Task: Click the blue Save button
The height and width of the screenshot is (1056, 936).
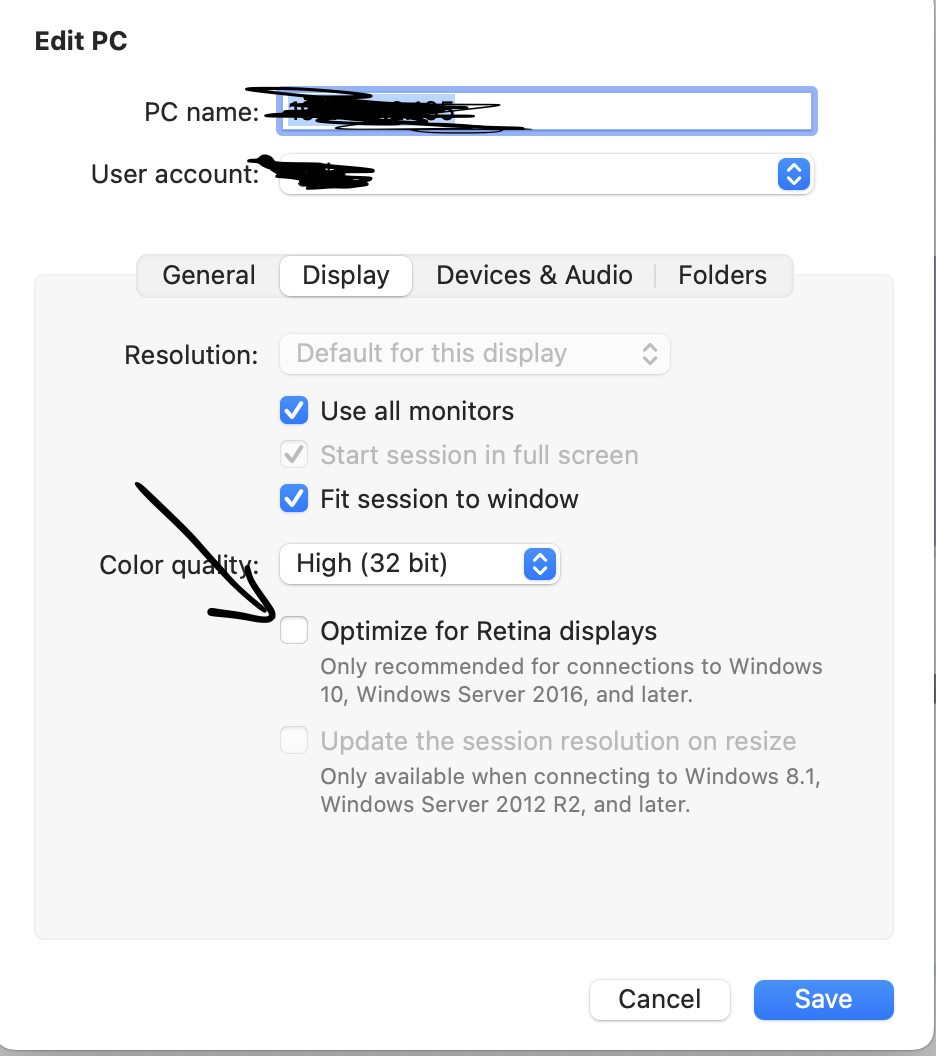Action: [x=823, y=999]
